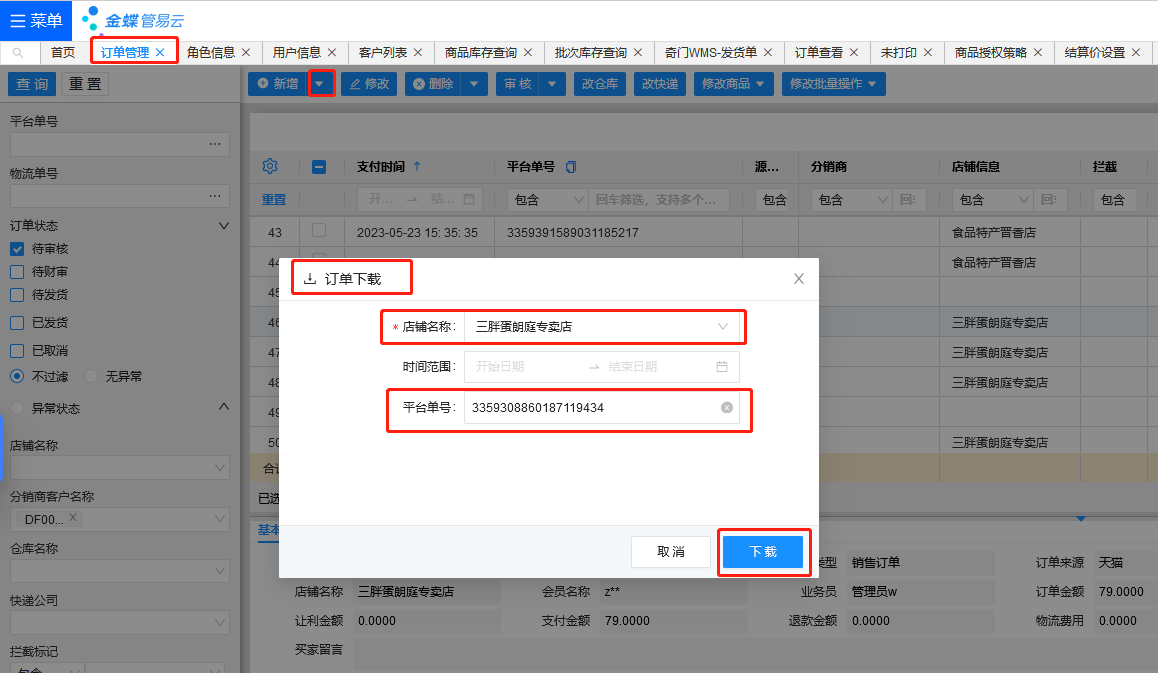Viewport: 1158px width, 673px height.
Task: Click the calendar icon in 时间范围 field
Action: pyautogui.click(x=722, y=367)
